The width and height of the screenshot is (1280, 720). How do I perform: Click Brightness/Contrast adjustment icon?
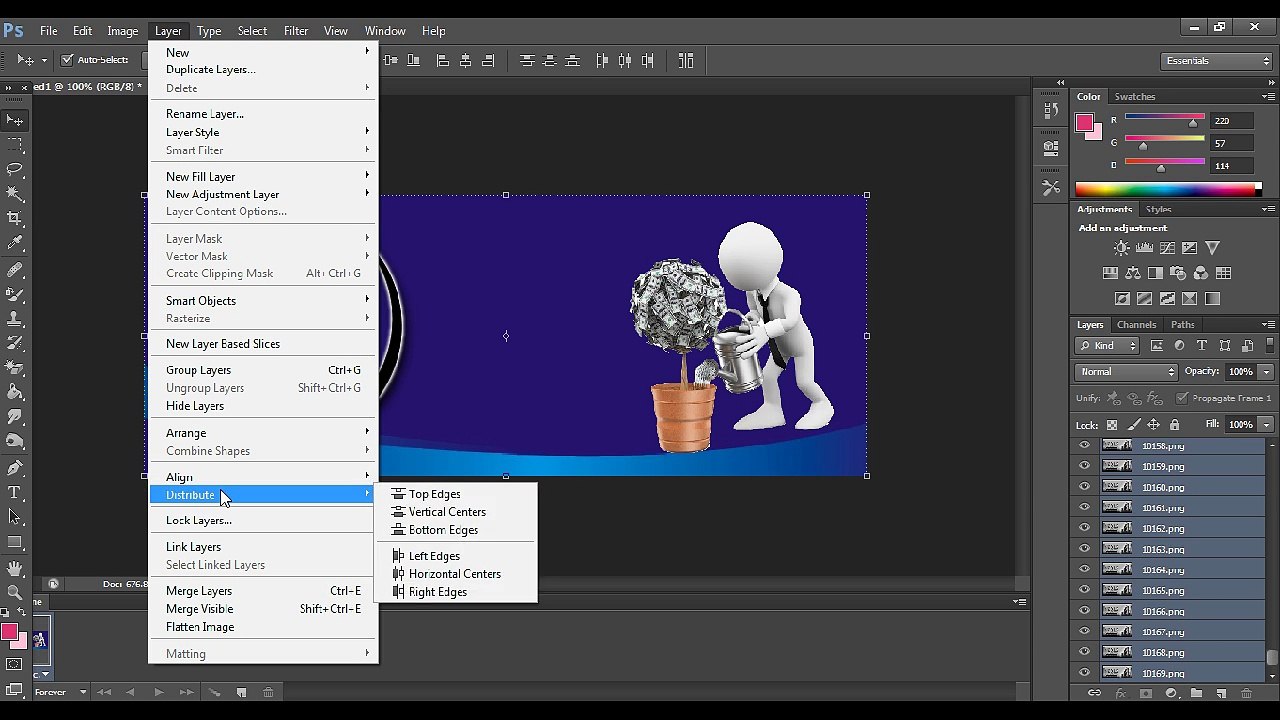tap(1122, 248)
